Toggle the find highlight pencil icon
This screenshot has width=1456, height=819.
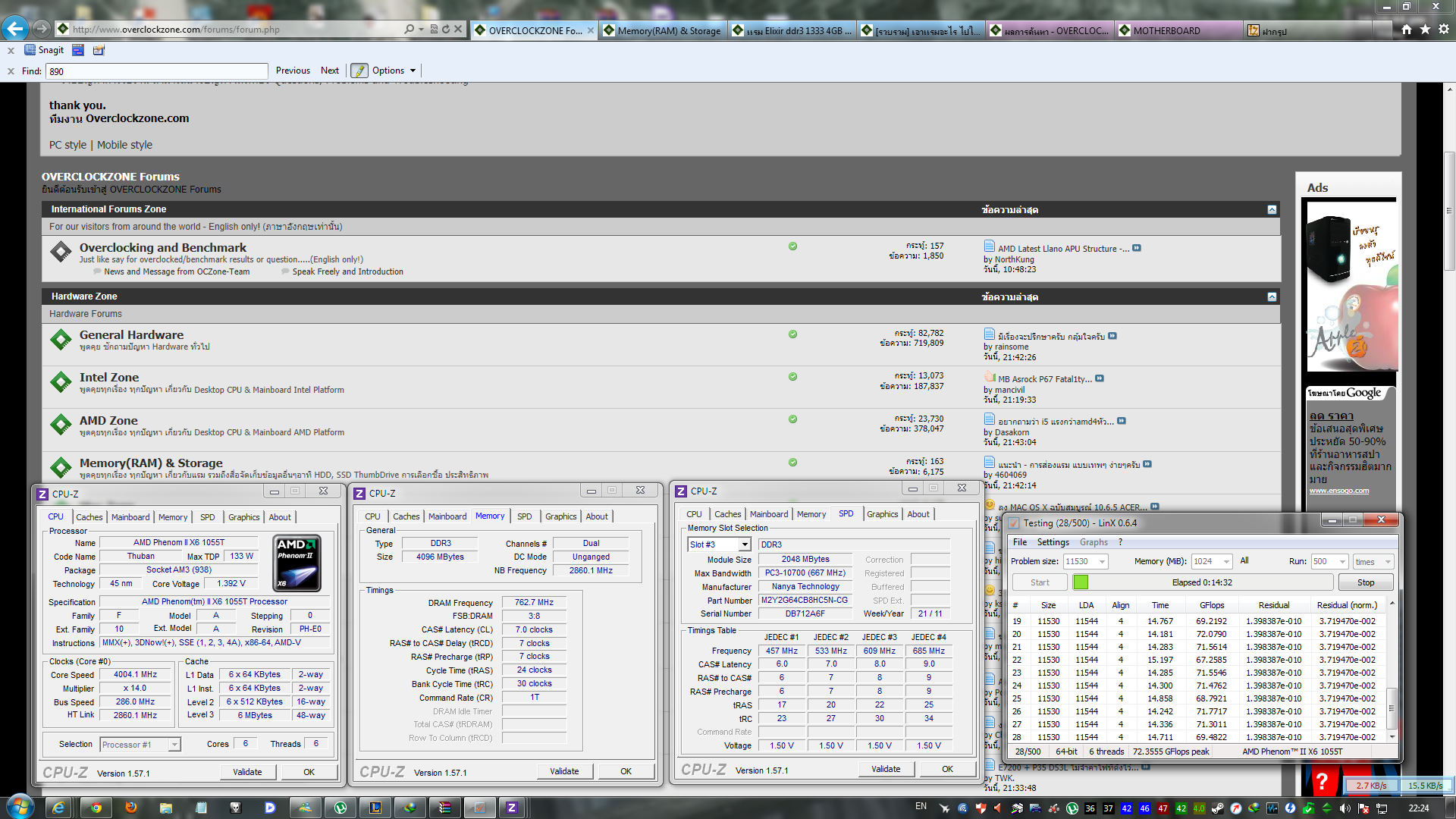pyautogui.click(x=359, y=71)
